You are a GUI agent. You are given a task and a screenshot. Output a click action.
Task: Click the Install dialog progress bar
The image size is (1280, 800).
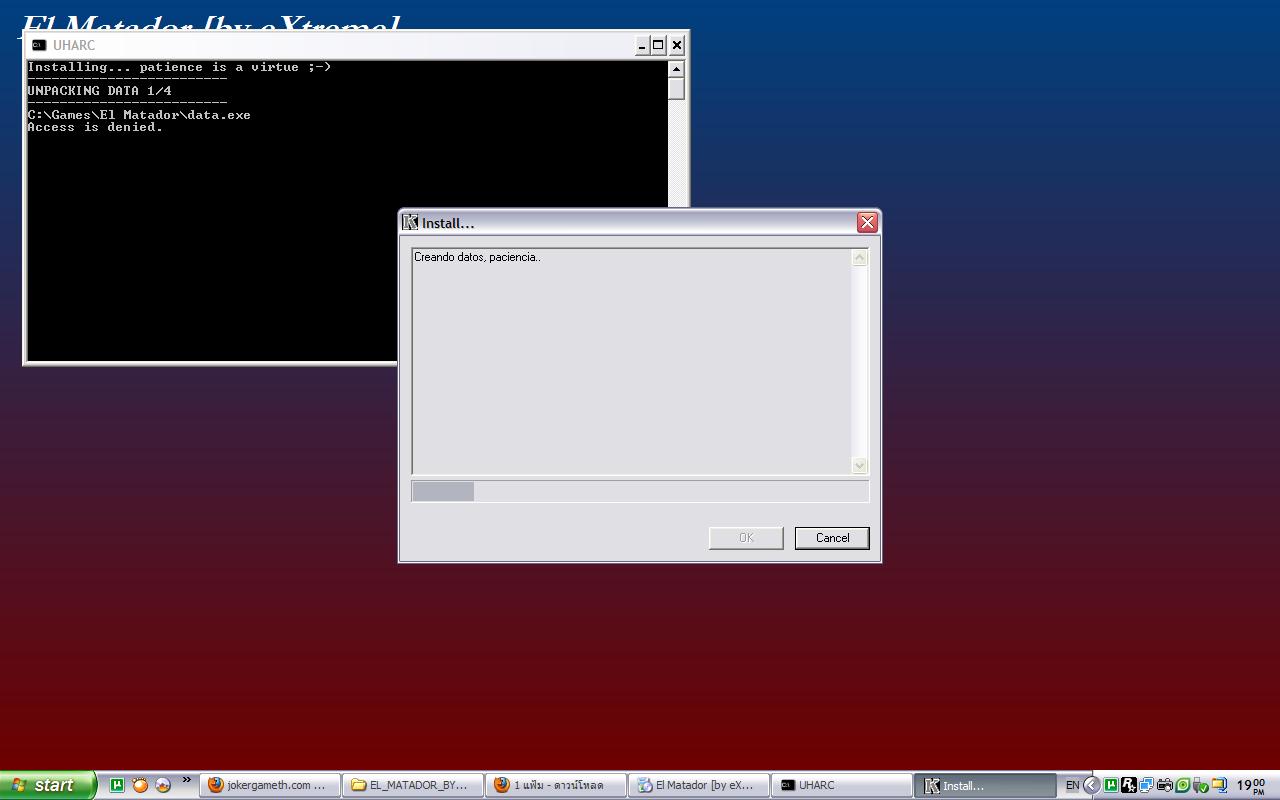(x=640, y=491)
